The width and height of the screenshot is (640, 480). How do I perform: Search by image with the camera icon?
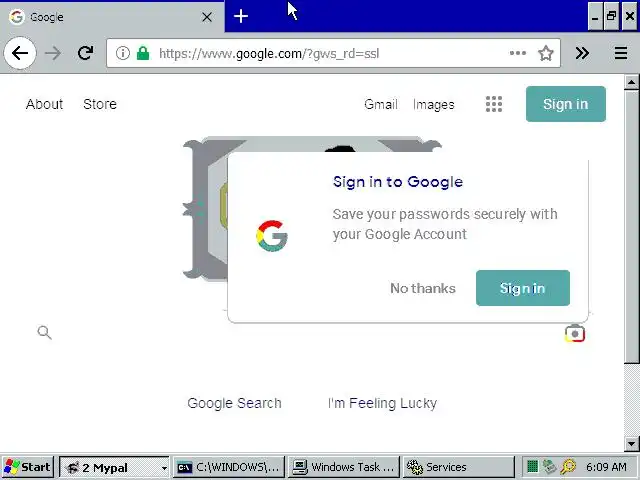click(575, 333)
